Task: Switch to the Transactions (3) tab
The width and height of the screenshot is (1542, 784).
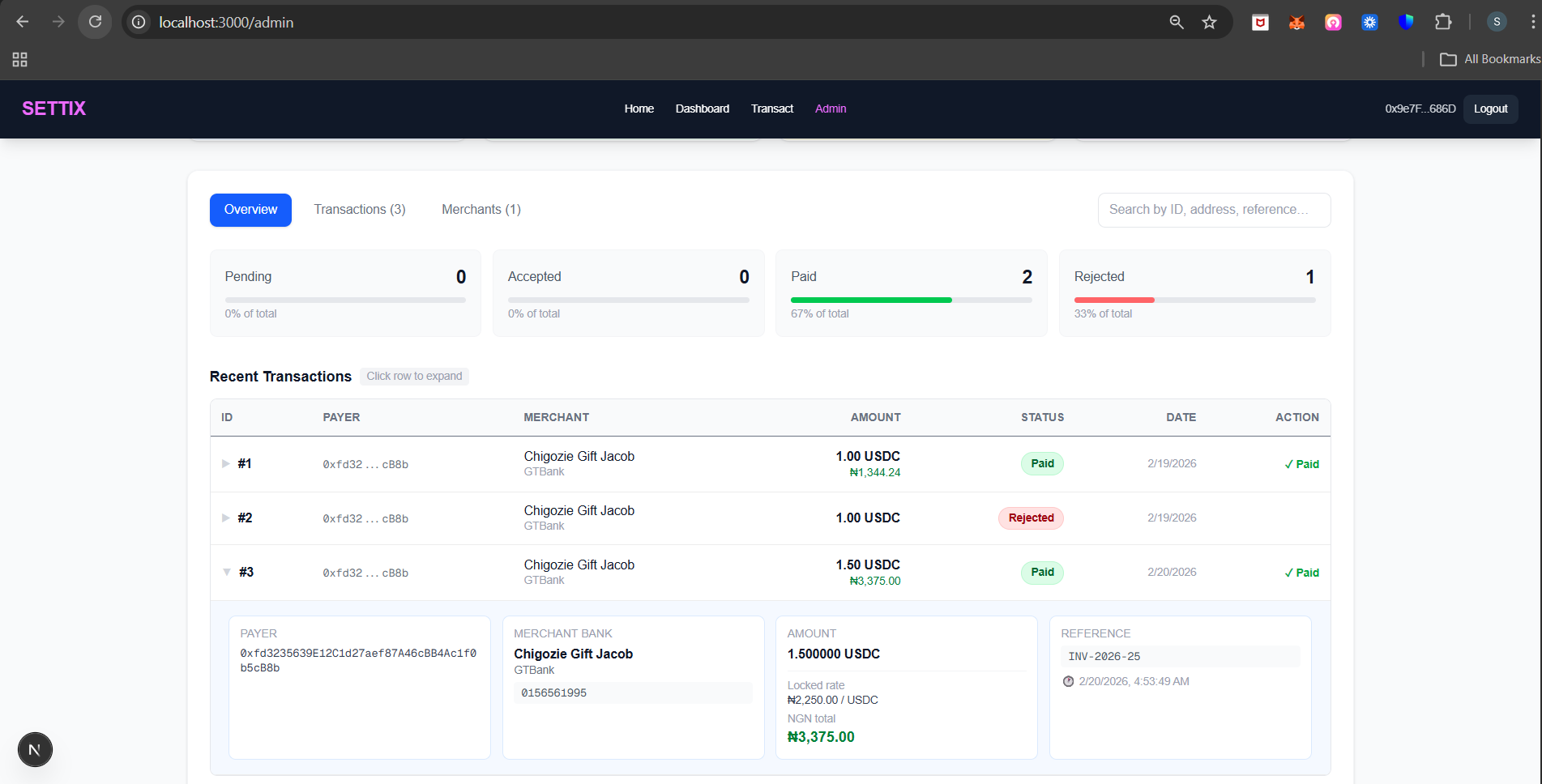Action: (x=360, y=210)
